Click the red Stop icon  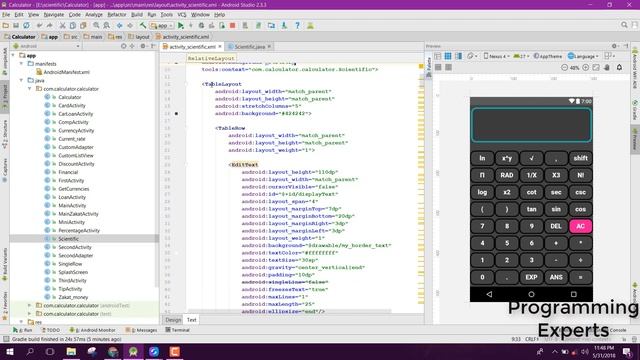tap(233, 25)
